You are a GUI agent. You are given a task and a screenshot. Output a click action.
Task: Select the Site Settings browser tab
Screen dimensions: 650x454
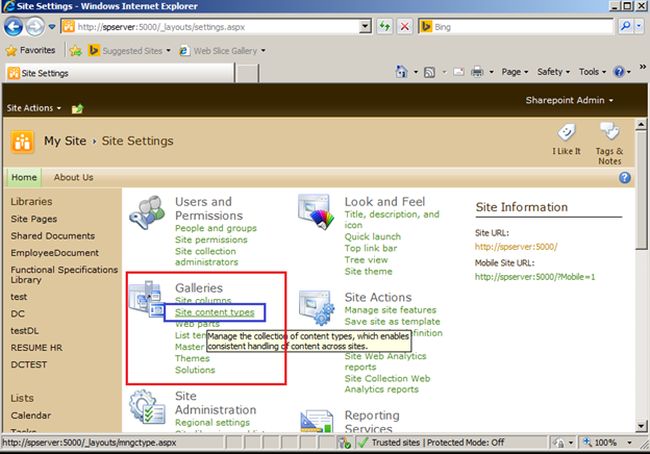tap(120, 73)
